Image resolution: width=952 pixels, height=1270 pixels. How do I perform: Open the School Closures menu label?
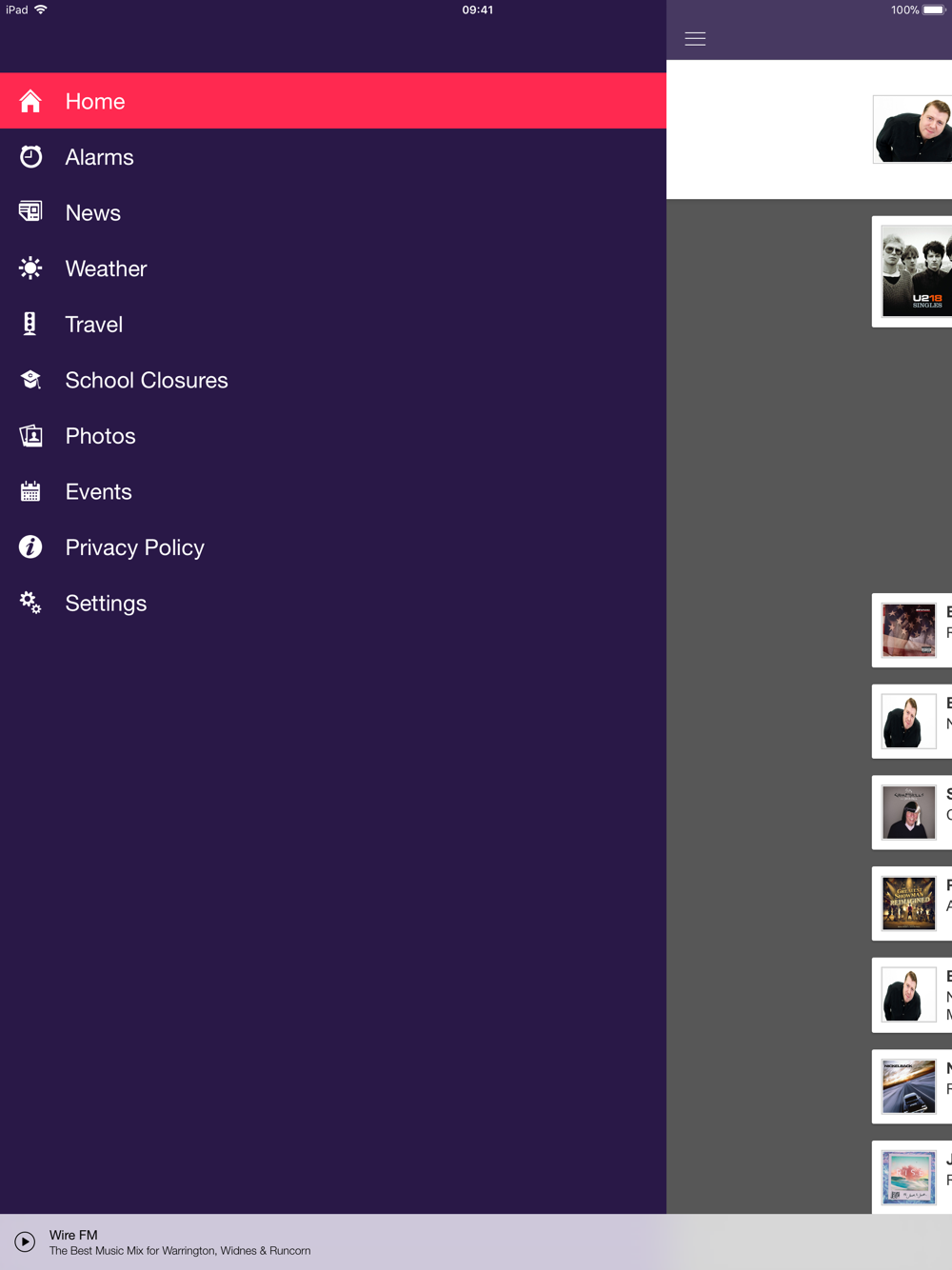pyautogui.click(x=147, y=380)
